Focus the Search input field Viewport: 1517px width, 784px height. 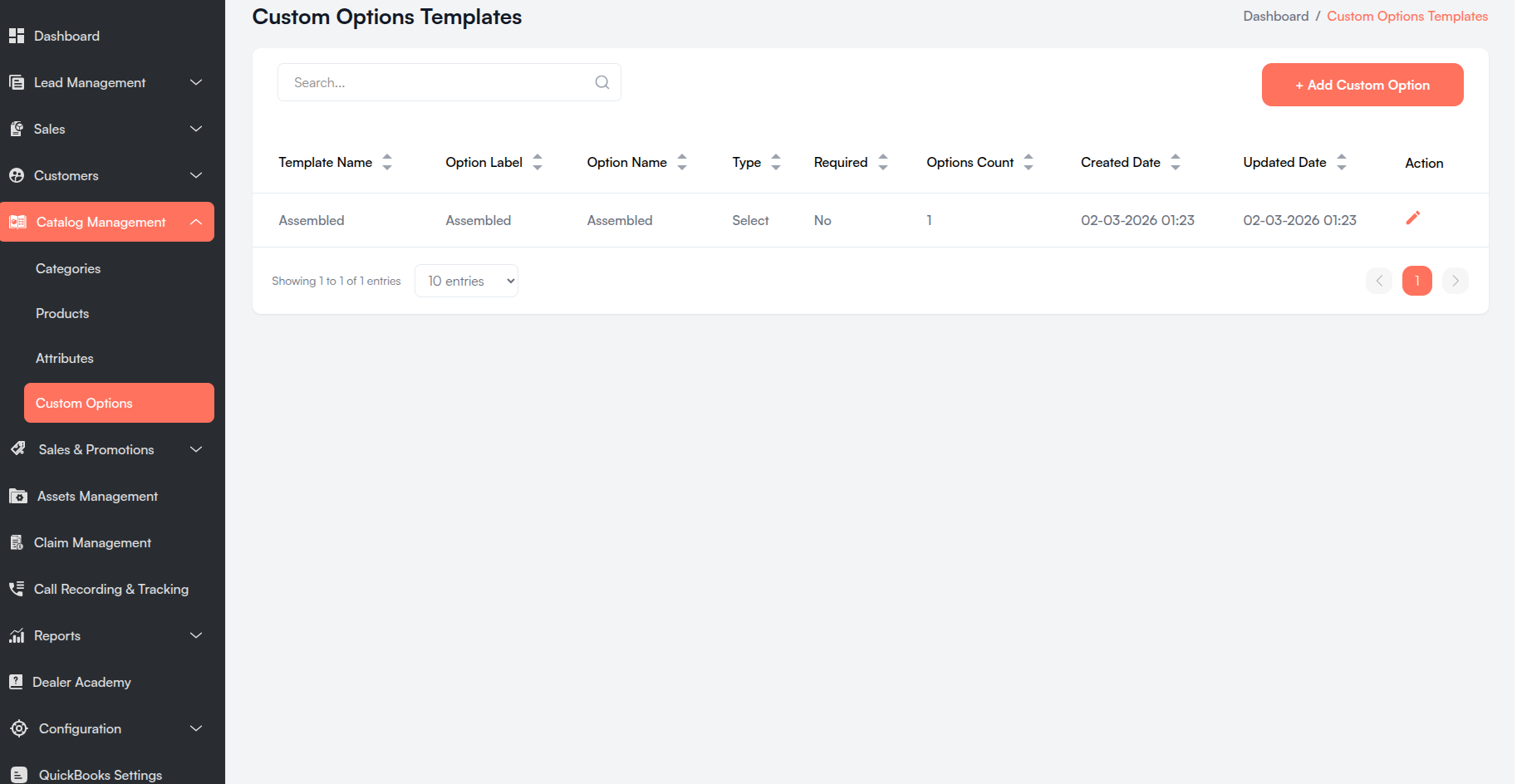[449, 82]
